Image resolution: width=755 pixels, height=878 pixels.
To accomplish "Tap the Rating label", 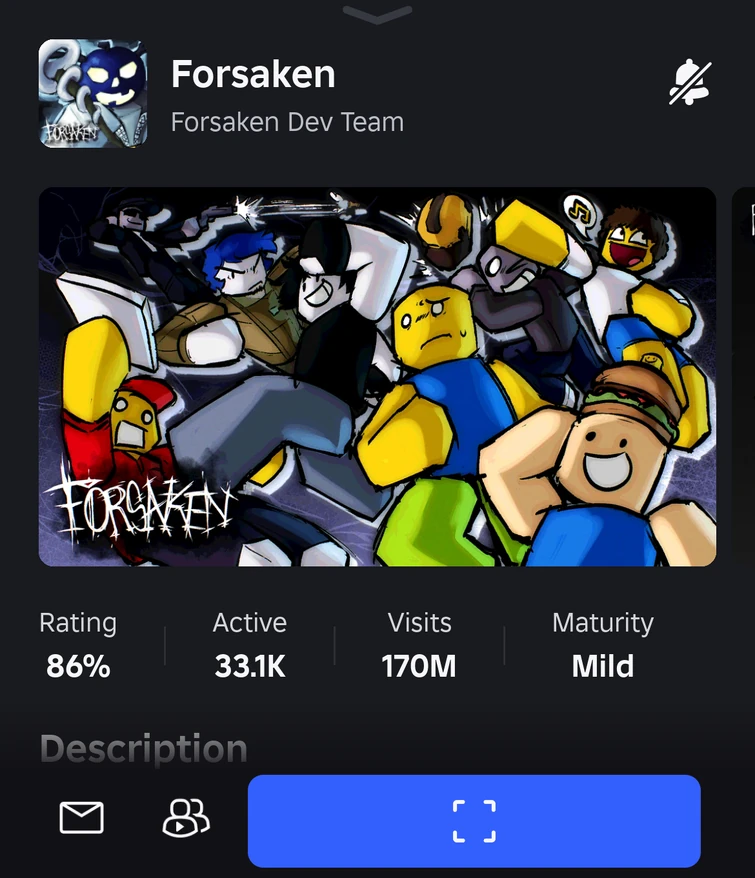I will tap(78, 623).
